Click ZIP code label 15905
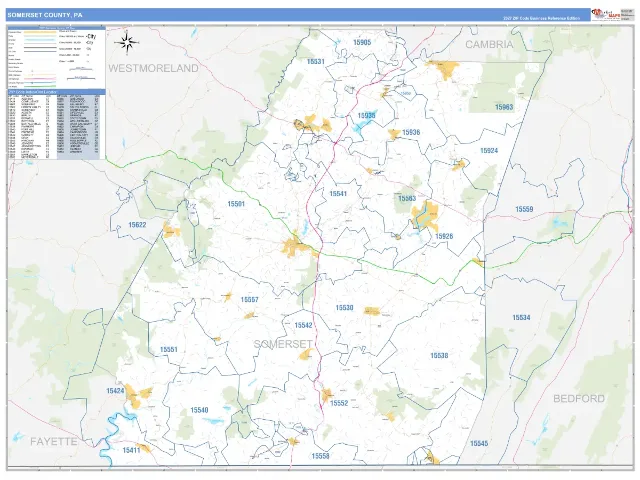Image resolution: width=640 pixels, height=480 pixels. 362,42
